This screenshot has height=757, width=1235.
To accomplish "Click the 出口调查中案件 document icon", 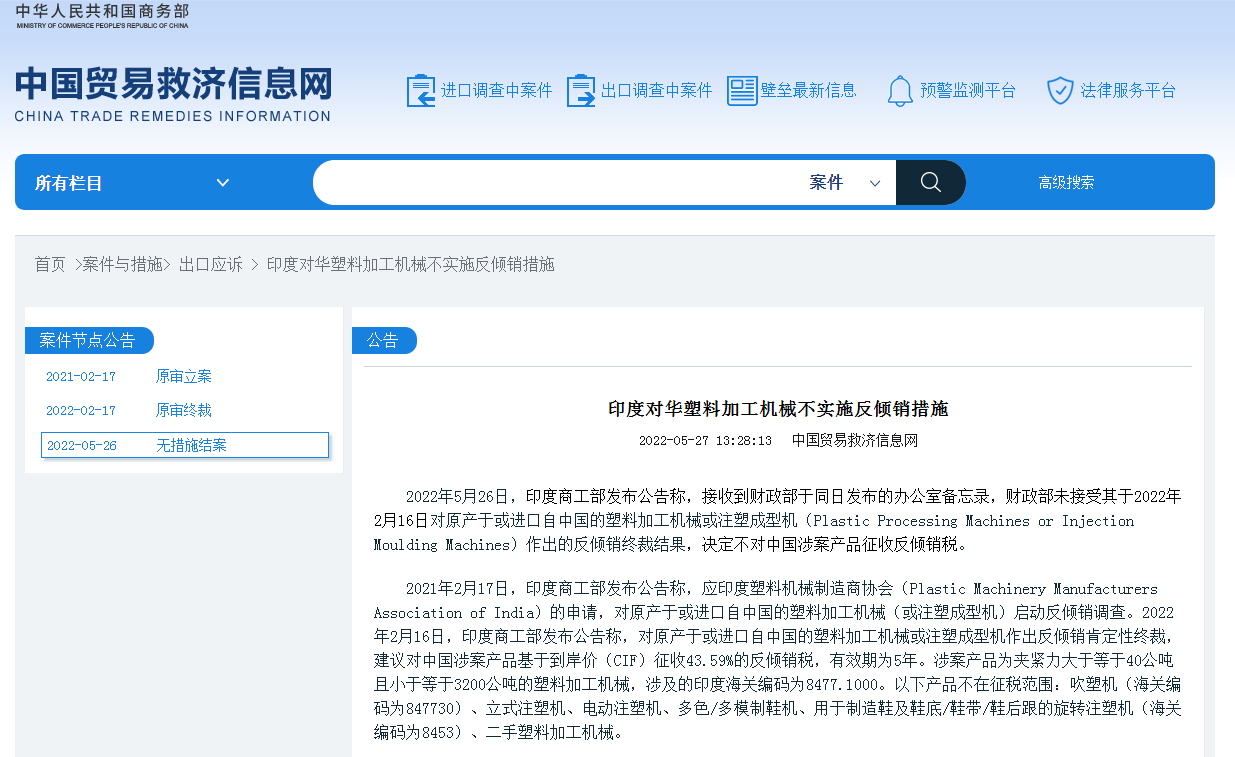I will tap(581, 91).
